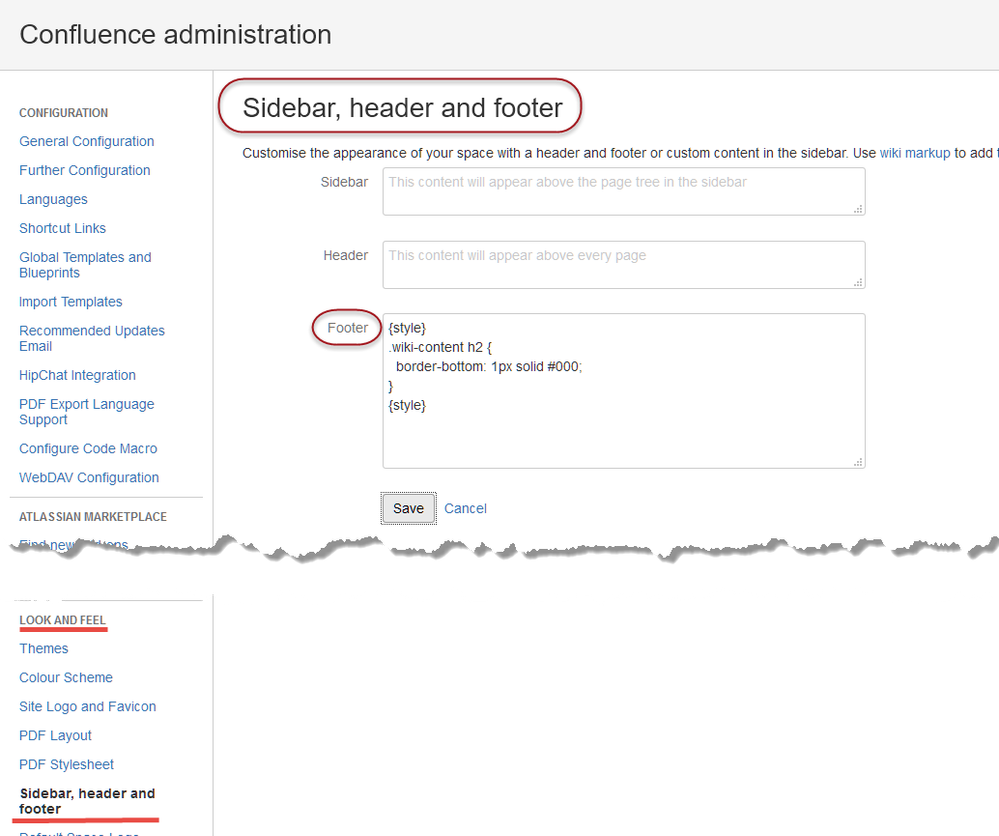The width and height of the screenshot is (999, 836).
Task: Click the Confluence administration title
Action: 176,34
